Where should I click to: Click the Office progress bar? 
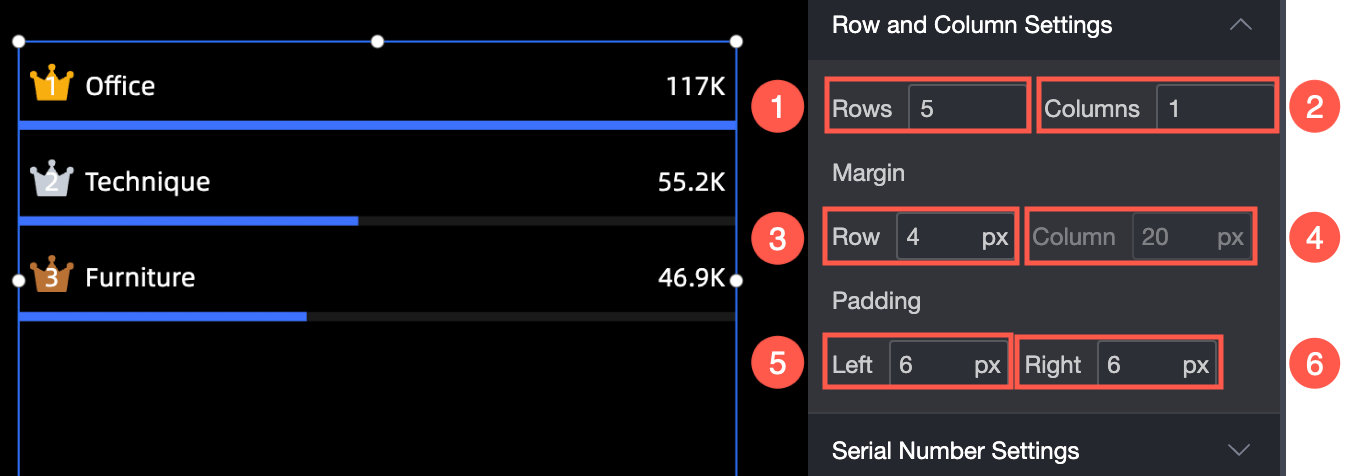tap(377, 125)
